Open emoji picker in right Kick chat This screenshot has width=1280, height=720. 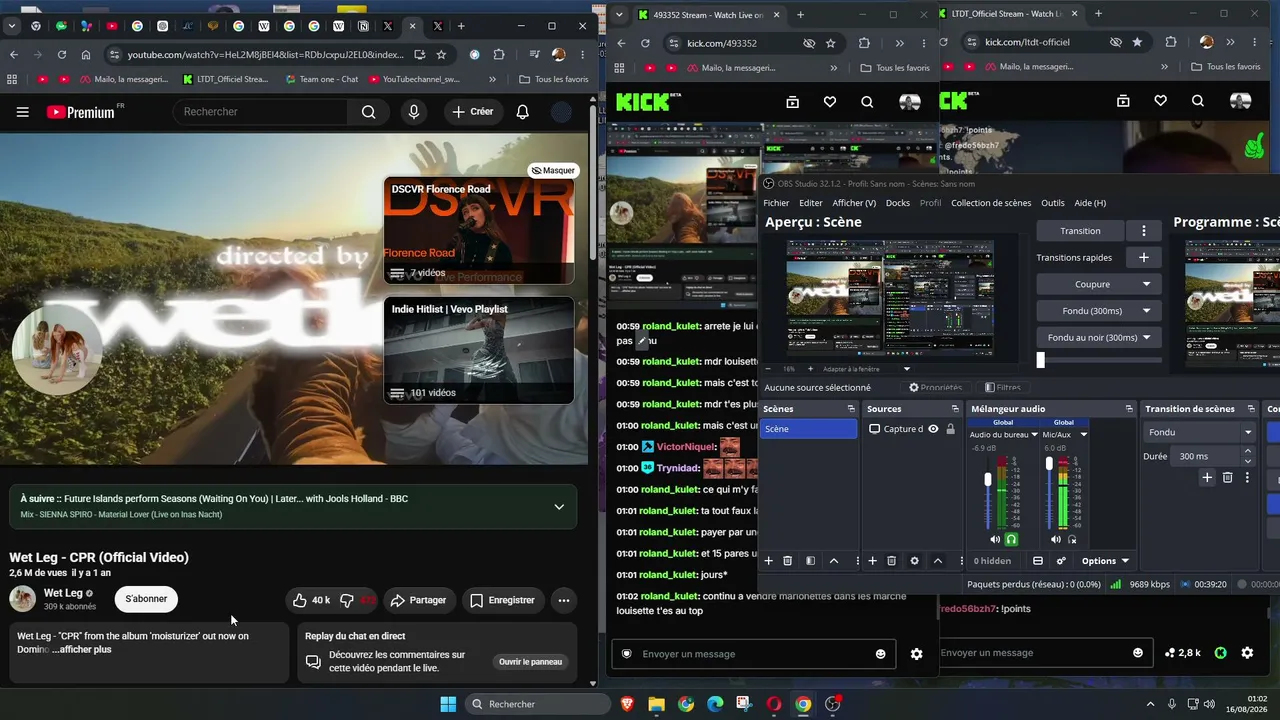point(1138,653)
